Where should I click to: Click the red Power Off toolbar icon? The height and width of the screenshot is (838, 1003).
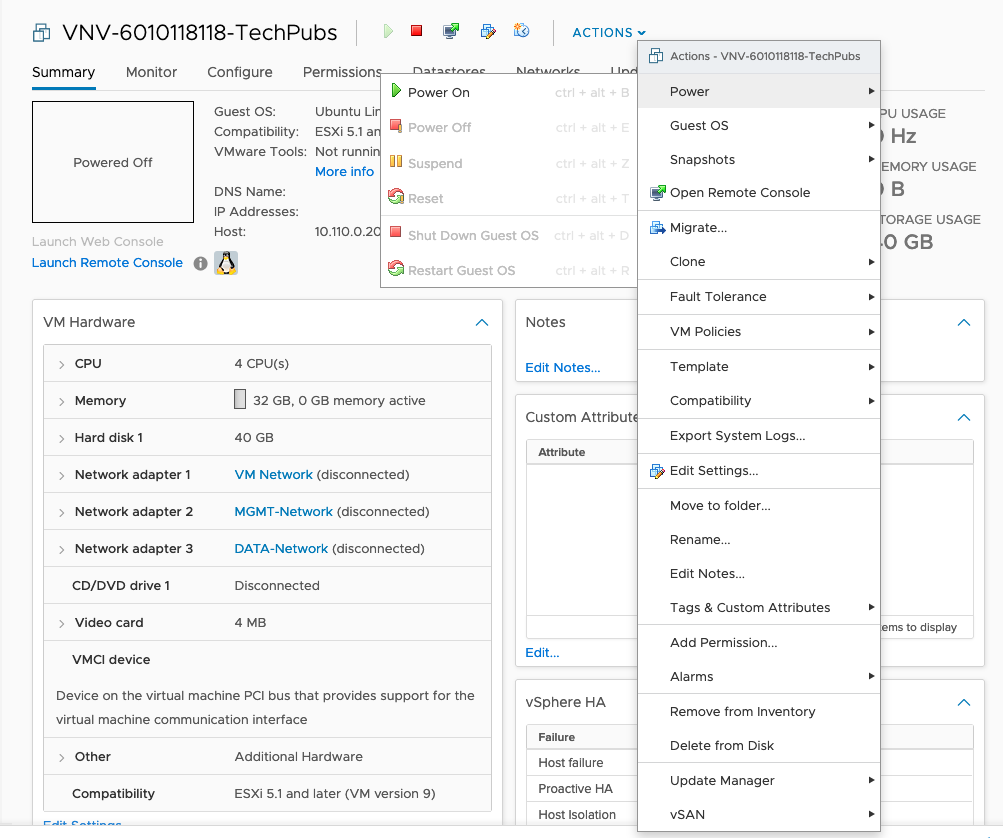pos(416,31)
